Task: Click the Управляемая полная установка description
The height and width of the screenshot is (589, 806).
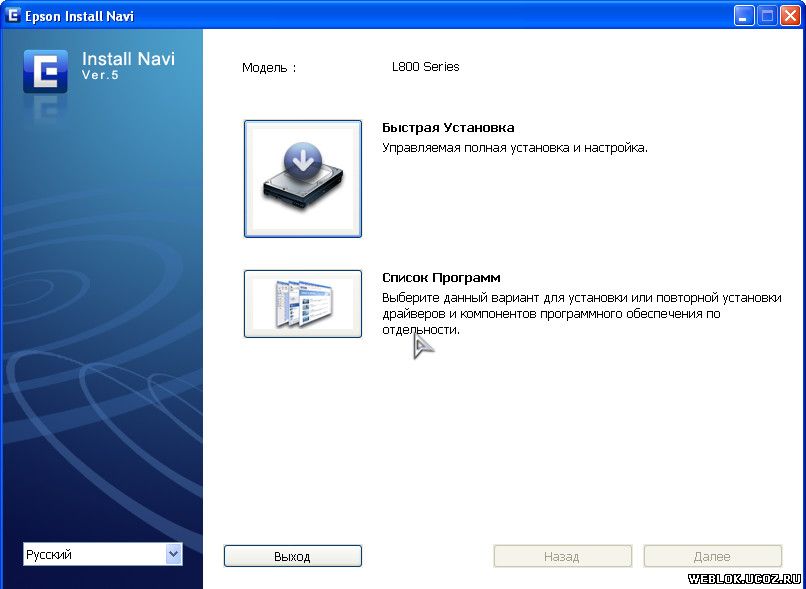Action: coord(515,148)
